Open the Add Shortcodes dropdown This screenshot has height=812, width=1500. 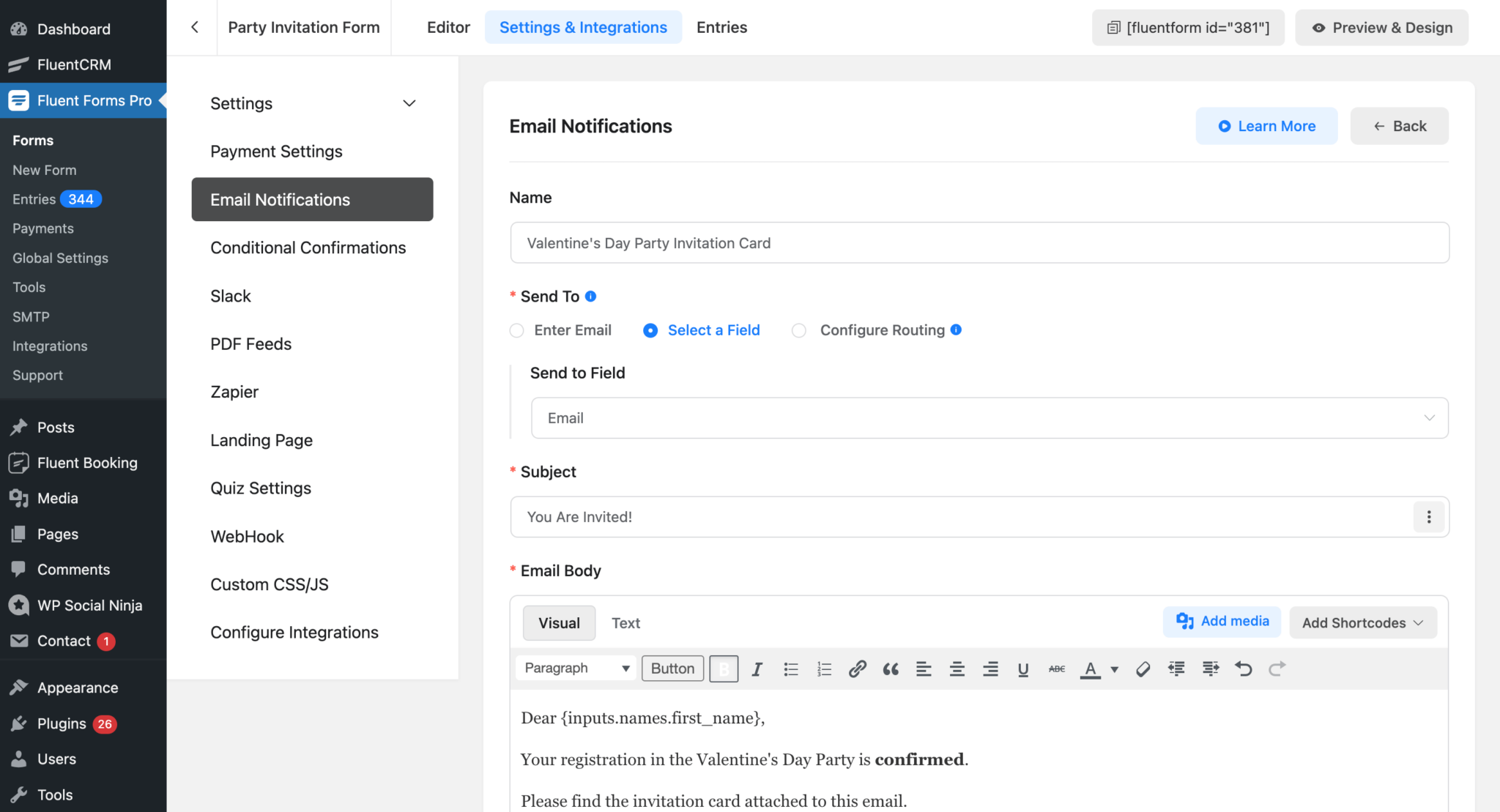pos(1363,623)
